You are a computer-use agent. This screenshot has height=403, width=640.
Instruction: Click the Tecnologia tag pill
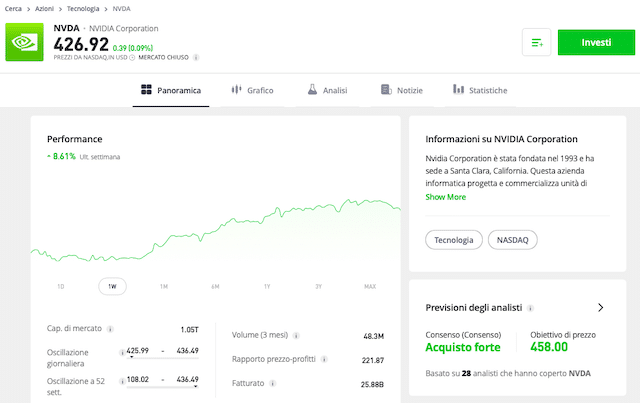coord(454,240)
